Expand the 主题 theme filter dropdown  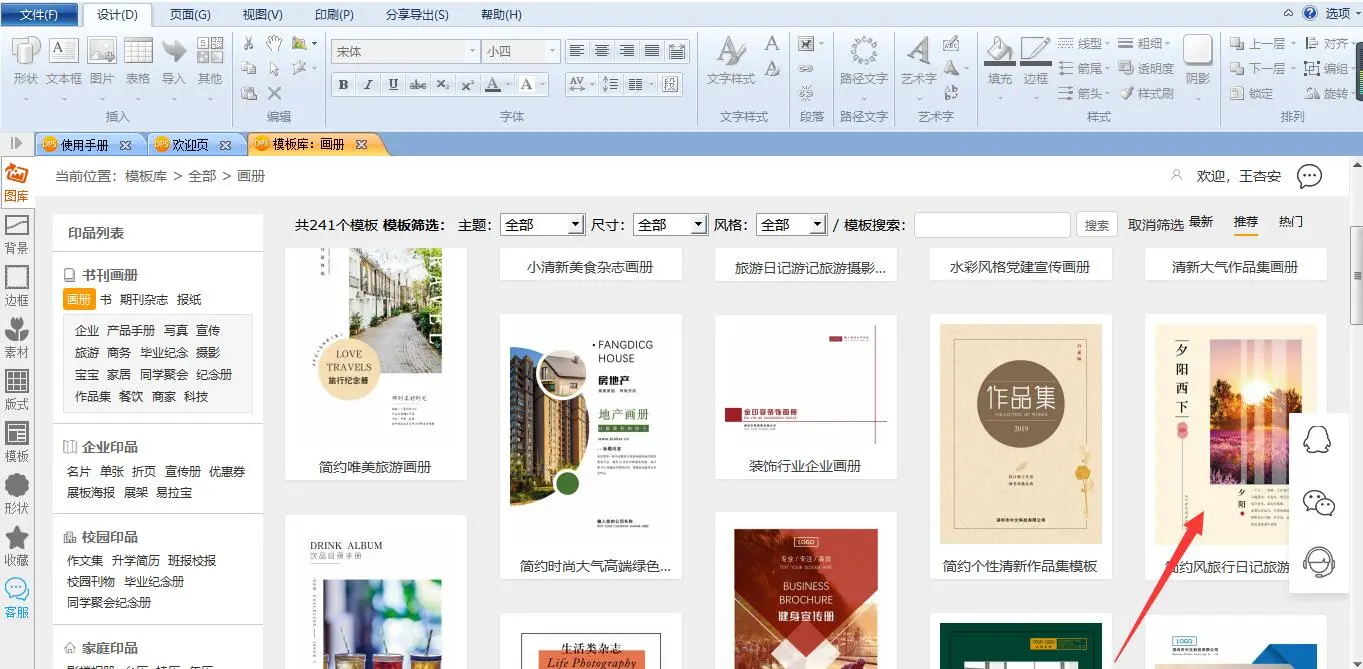[575, 225]
